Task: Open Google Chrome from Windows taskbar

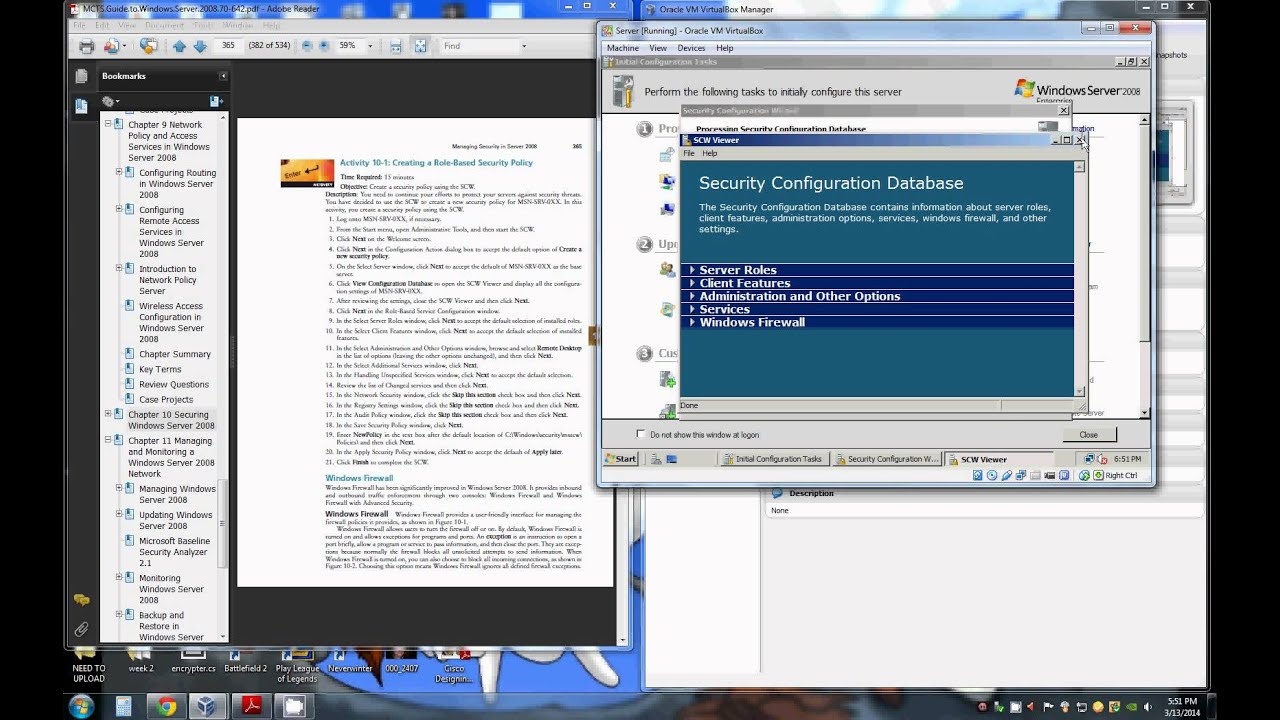Action: pyautogui.click(x=166, y=706)
